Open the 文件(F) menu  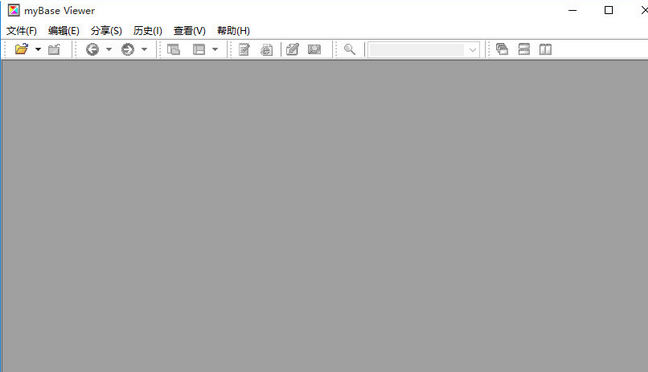click(21, 31)
